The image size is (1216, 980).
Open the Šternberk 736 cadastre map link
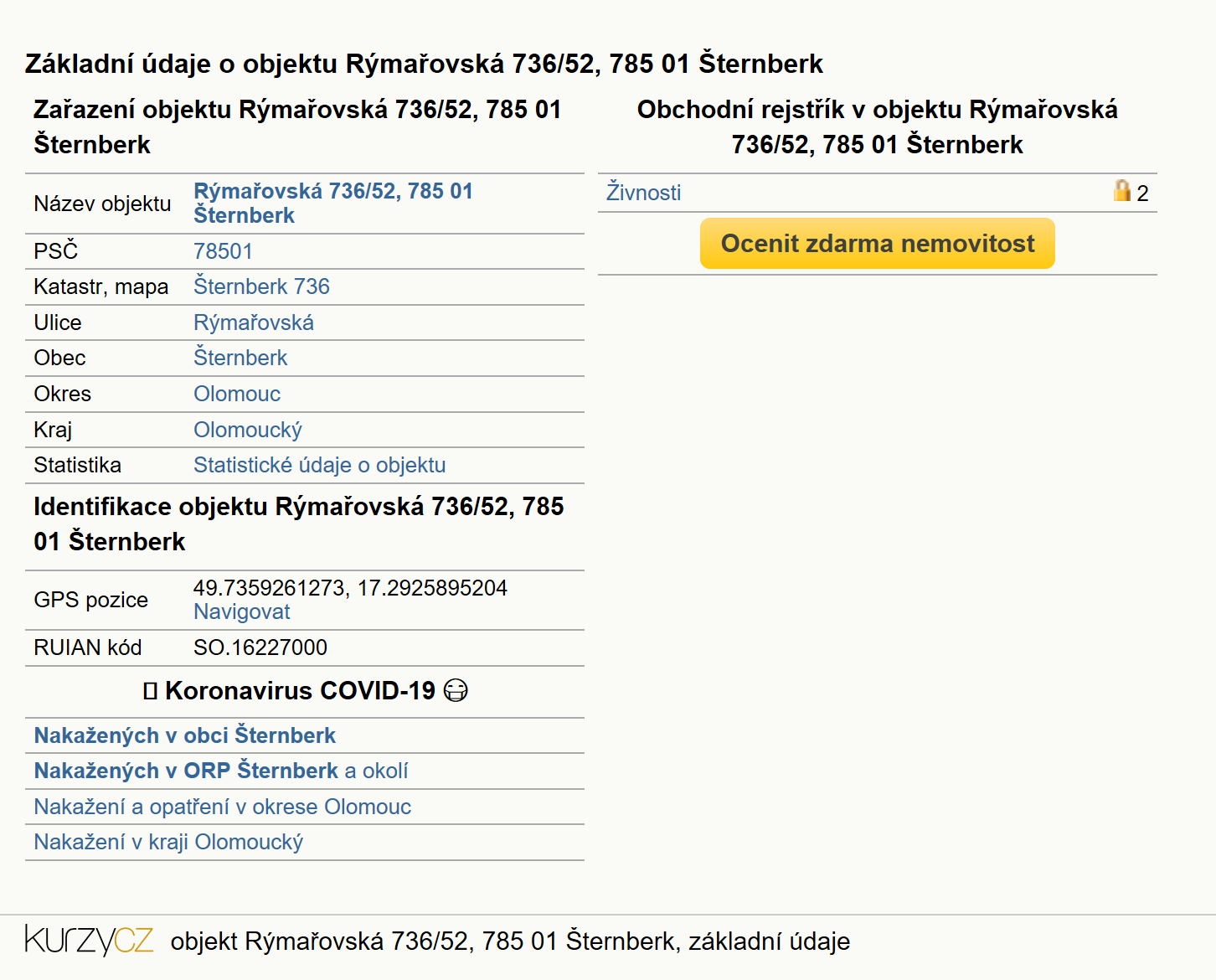coord(261,286)
